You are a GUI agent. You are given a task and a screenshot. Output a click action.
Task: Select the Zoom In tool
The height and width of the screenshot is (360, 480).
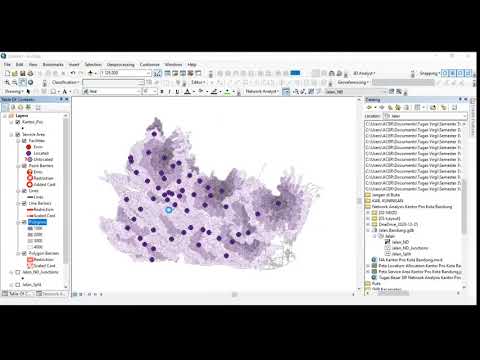point(7,82)
